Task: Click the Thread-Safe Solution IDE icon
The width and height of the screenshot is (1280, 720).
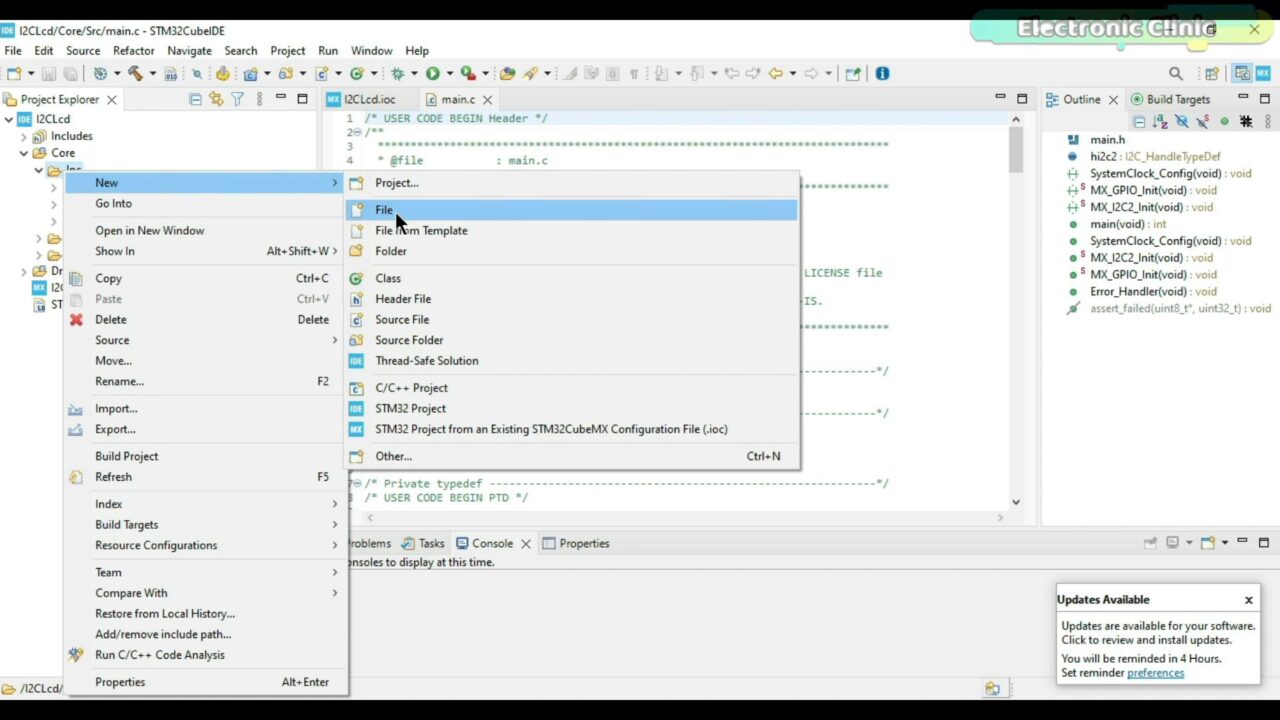Action: click(356, 361)
